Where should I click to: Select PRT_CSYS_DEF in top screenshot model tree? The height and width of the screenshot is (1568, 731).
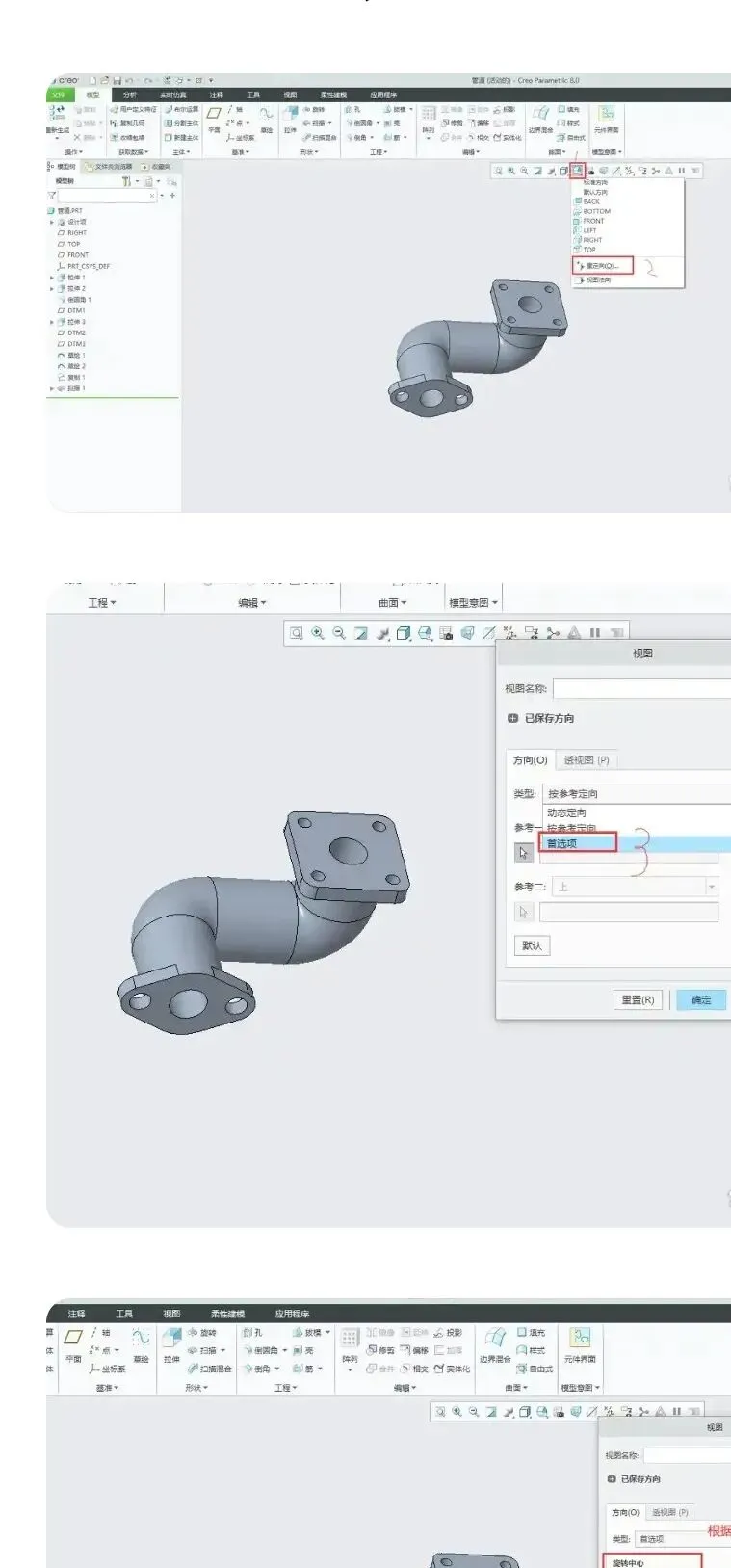pyautogui.click(x=83, y=266)
